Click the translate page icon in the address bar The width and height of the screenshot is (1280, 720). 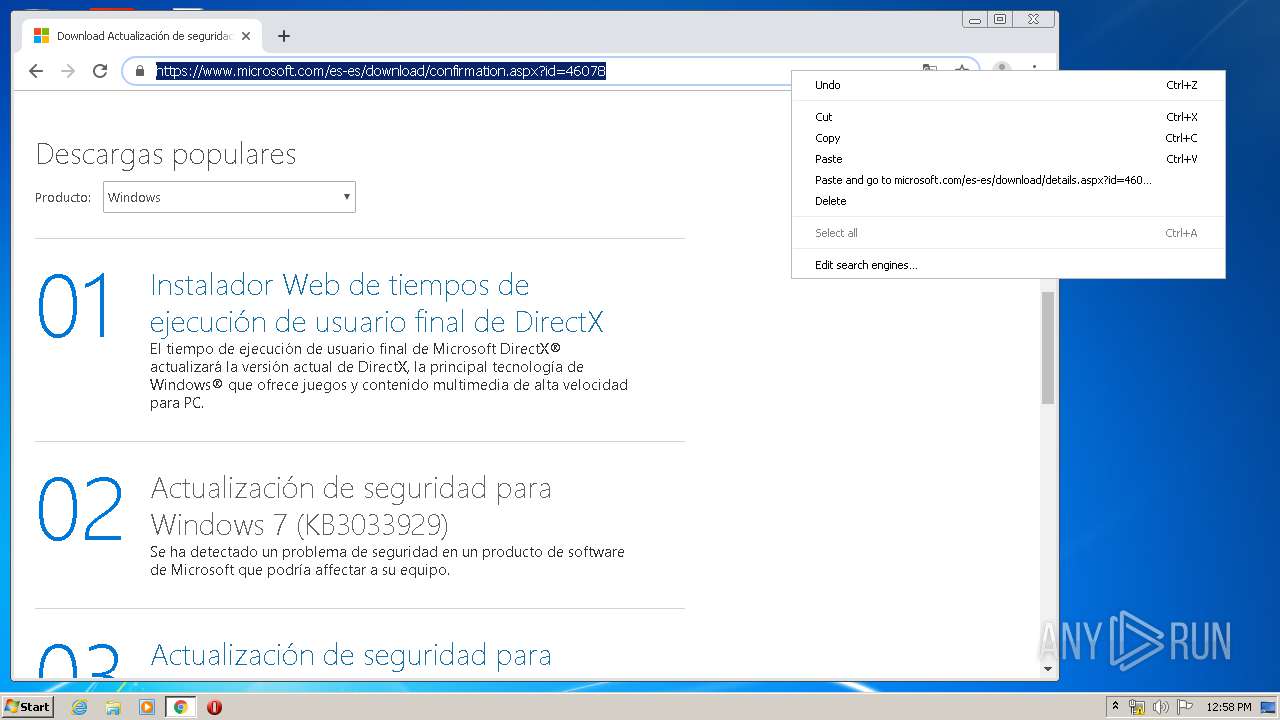(930, 70)
